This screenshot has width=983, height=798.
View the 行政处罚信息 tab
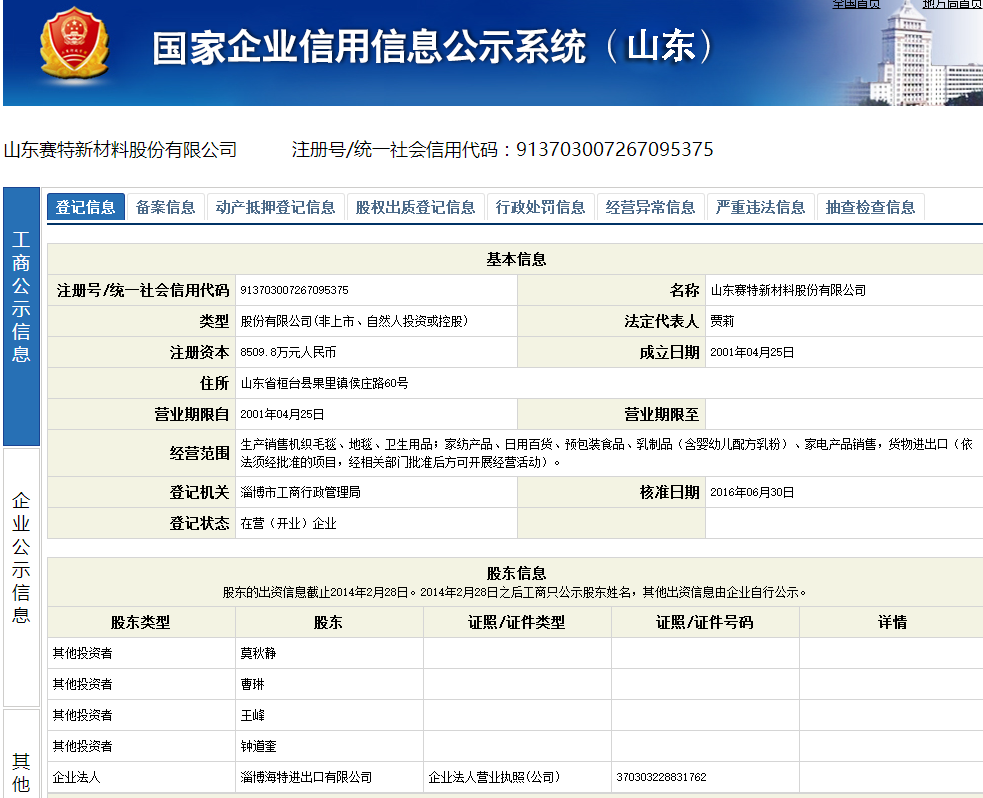click(x=541, y=207)
